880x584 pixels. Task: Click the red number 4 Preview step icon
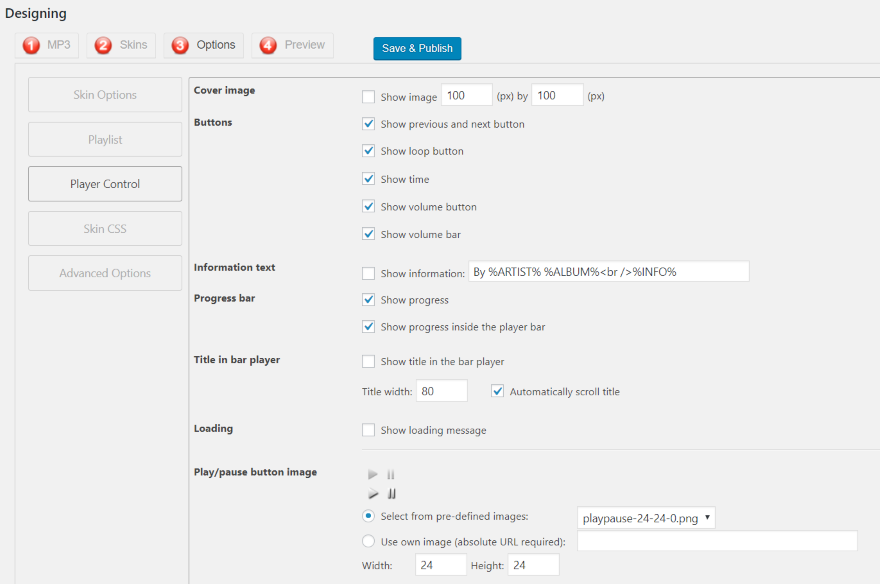point(268,45)
